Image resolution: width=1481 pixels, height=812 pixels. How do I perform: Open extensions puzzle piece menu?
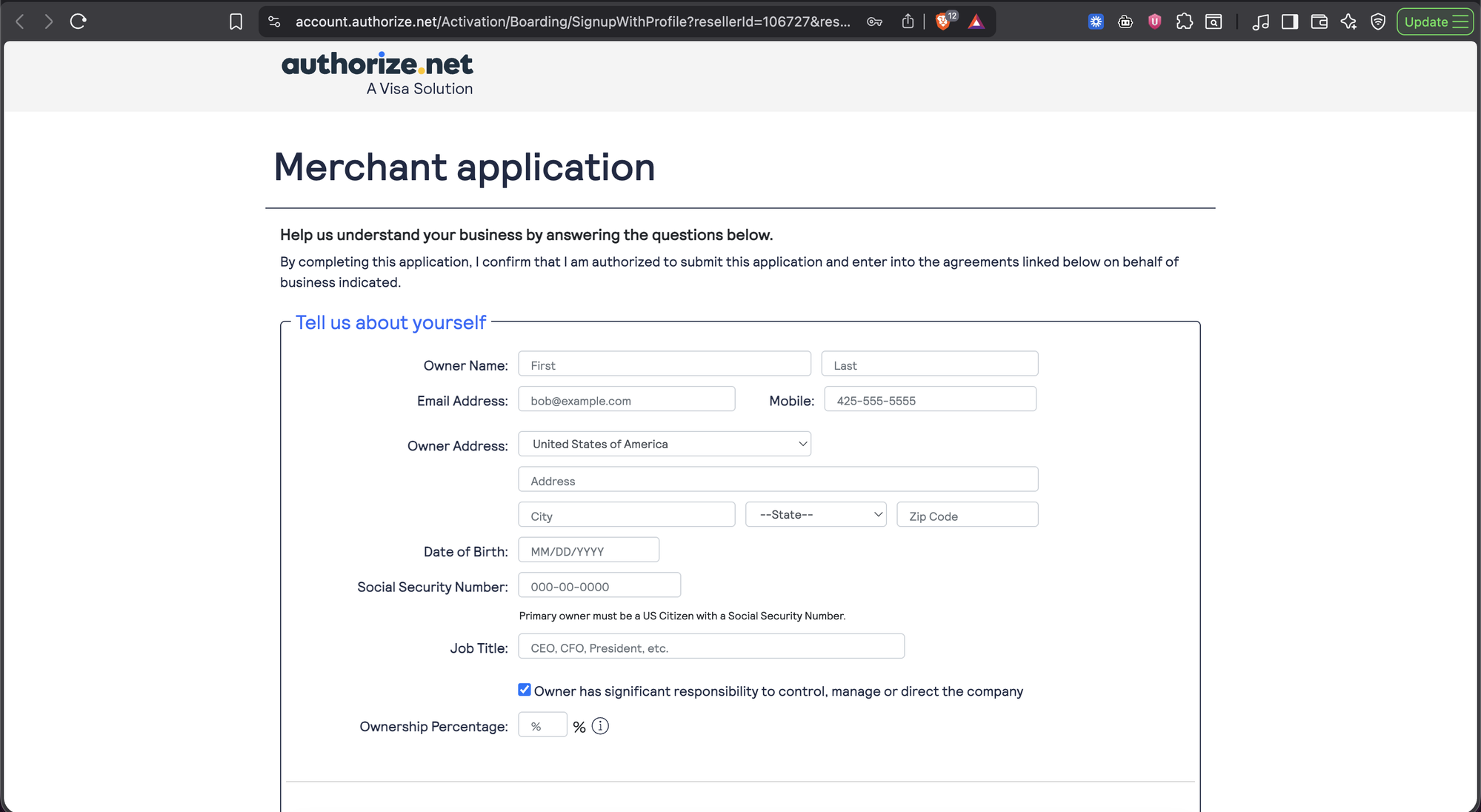coord(1184,21)
